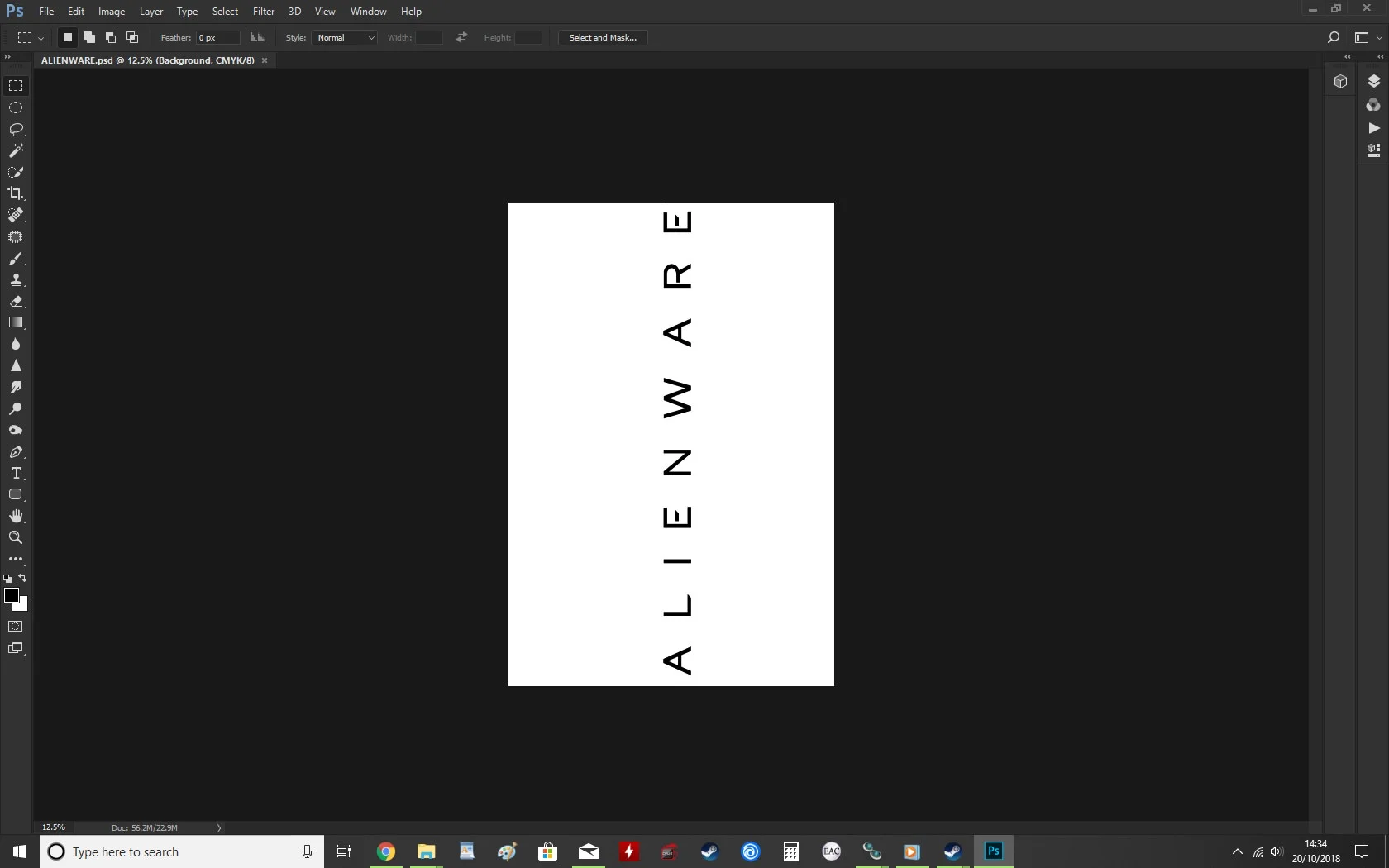The height and width of the screenshot is (868, 1389).
Task: Select the Elliptical Marquee tool
Action: [x=16, y=107]
